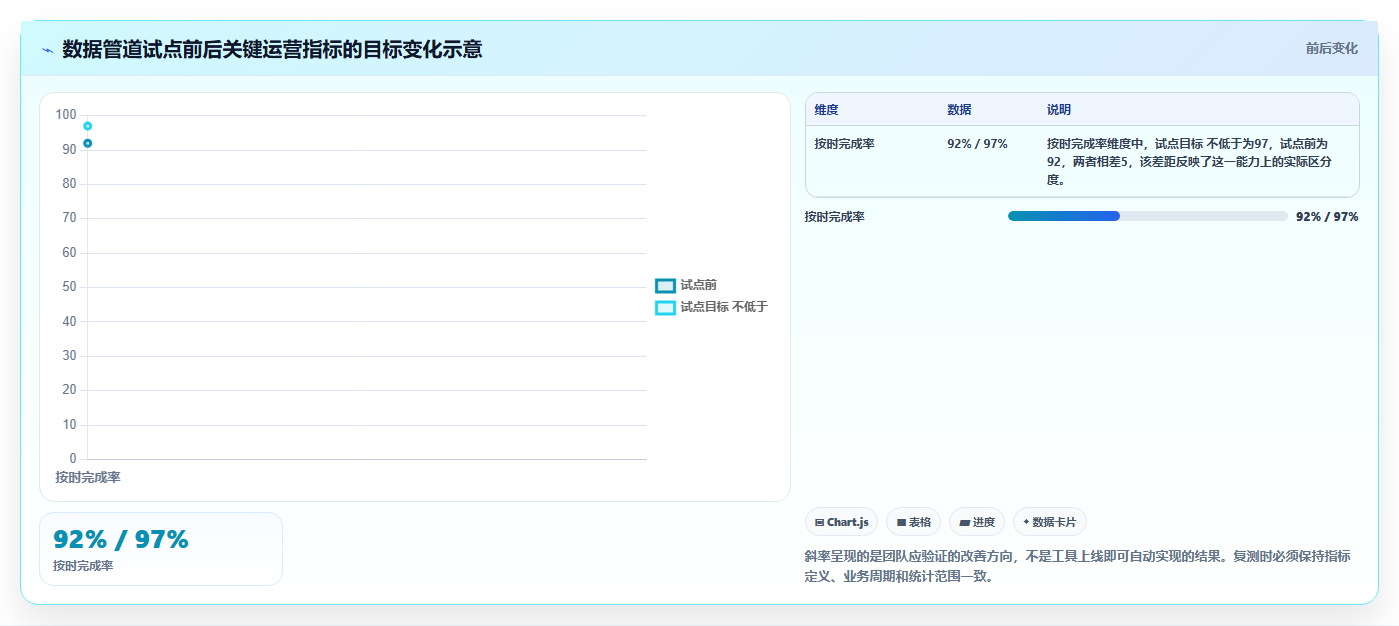The width and height of the screenshot is (1399, 626).
Task: Click the y-axis label 50
Action: (x=69, y=287)
